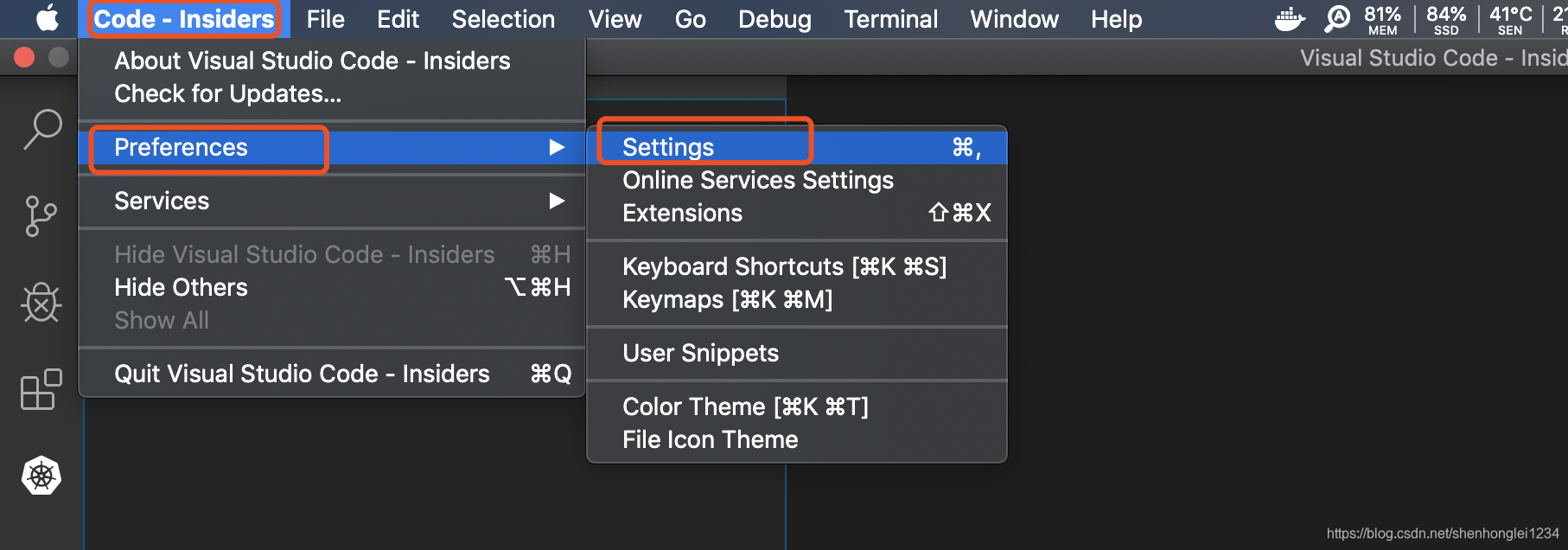Viewport: 1568px width, 550px height.
Task: Open User Snippets
Action: [701, 353]
